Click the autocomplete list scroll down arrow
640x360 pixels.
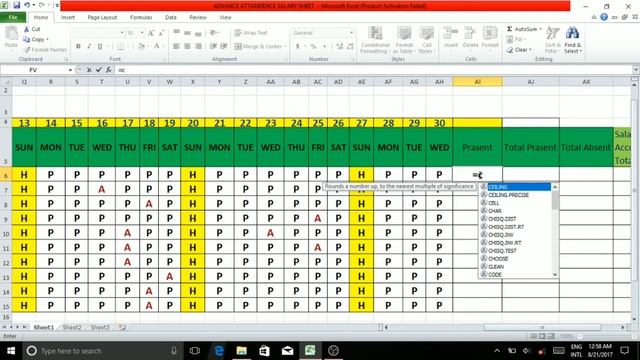[x=555, y=275]
